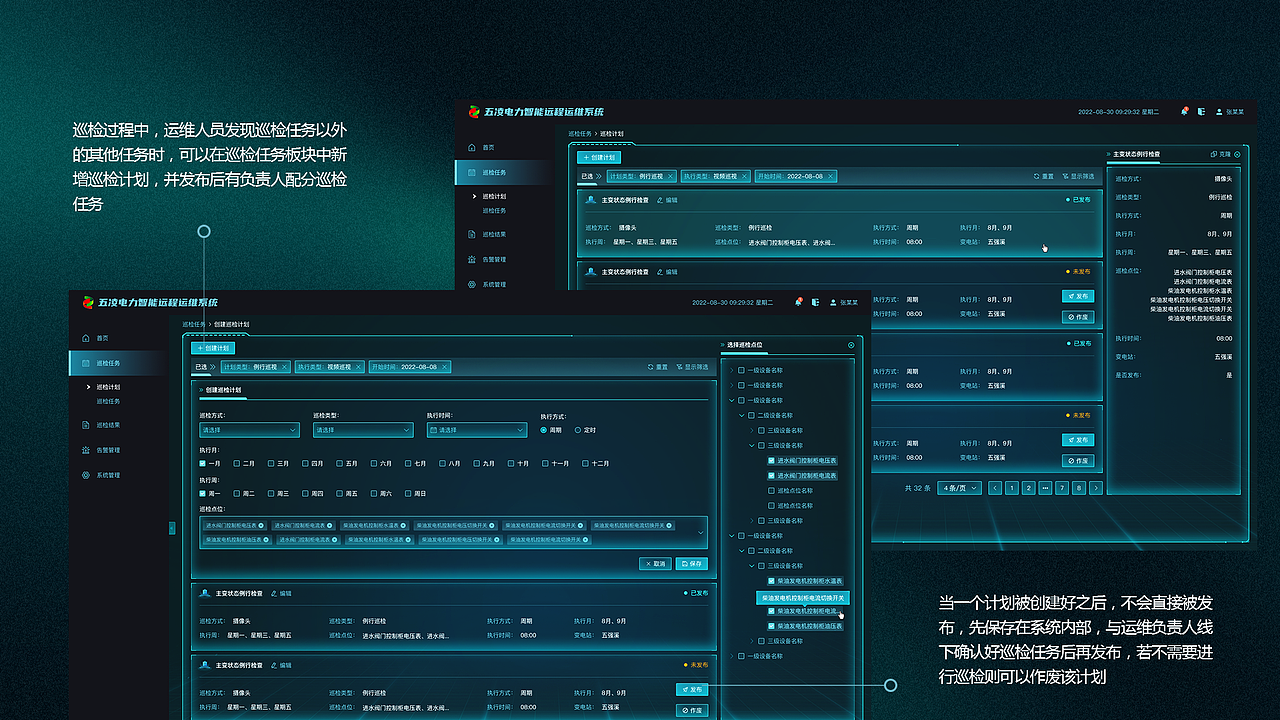Viewport: 1280px width, 720px height.
Task: Open the 巡检类型 dropdown
Action: [x=363, y=430]
